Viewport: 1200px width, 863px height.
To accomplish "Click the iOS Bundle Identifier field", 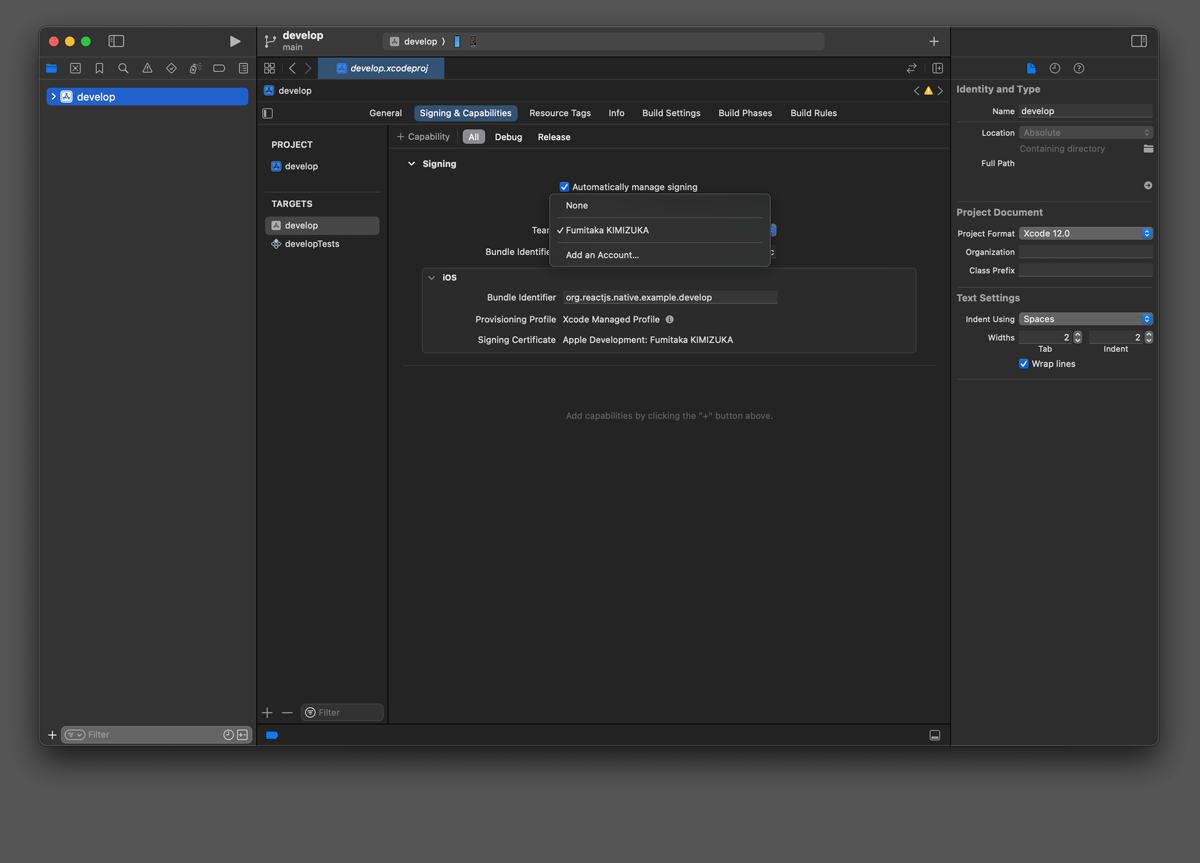I will (670, 298).
